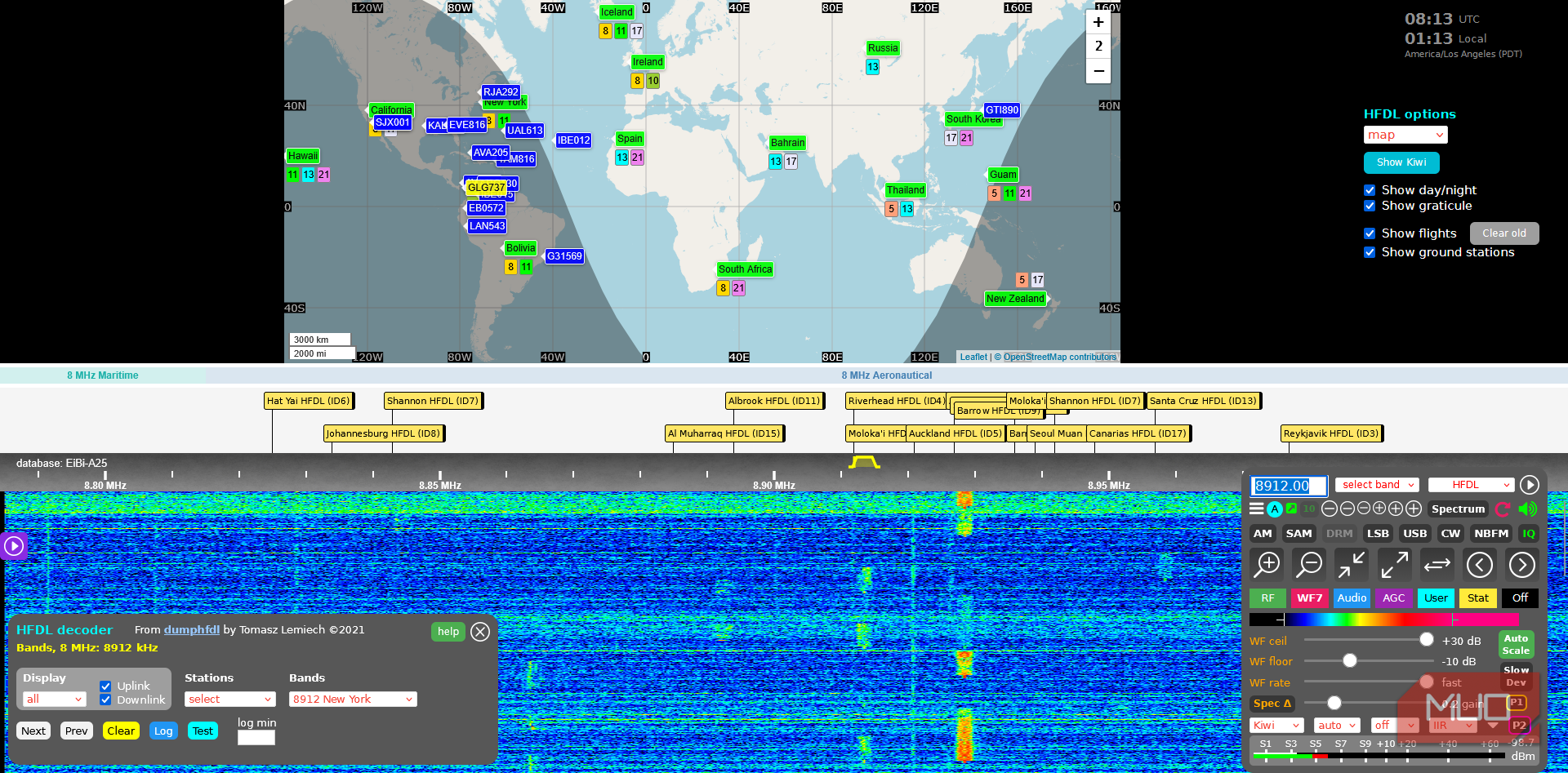The height and width of the screenshot is (773, 1568).
Task: Click the zoom-to-band inward arrows icon
Action: click(x=1352, y=564)
